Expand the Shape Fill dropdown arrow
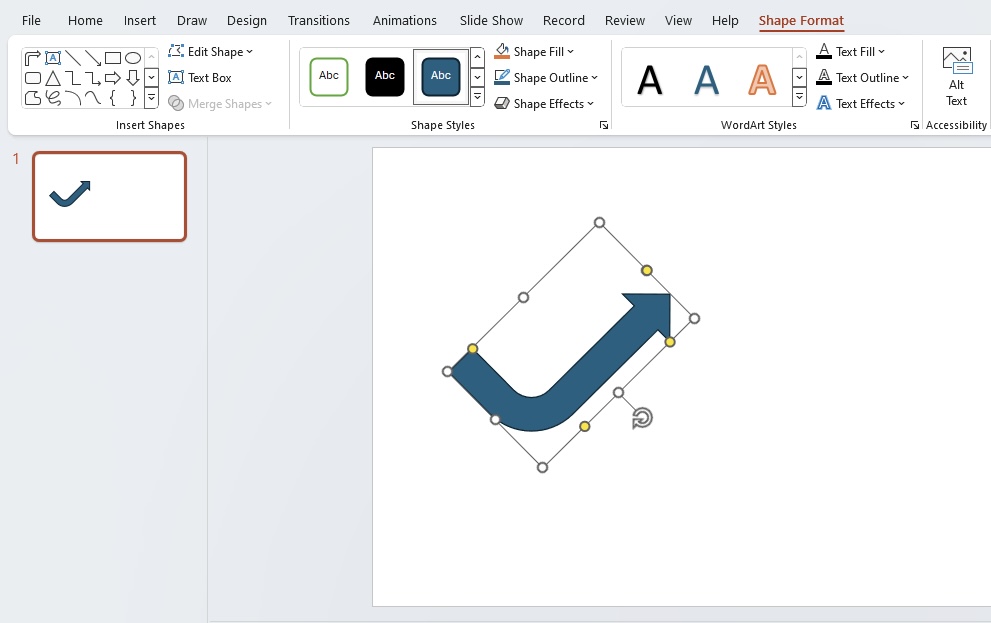991x623 pixels. pos(571,52)
